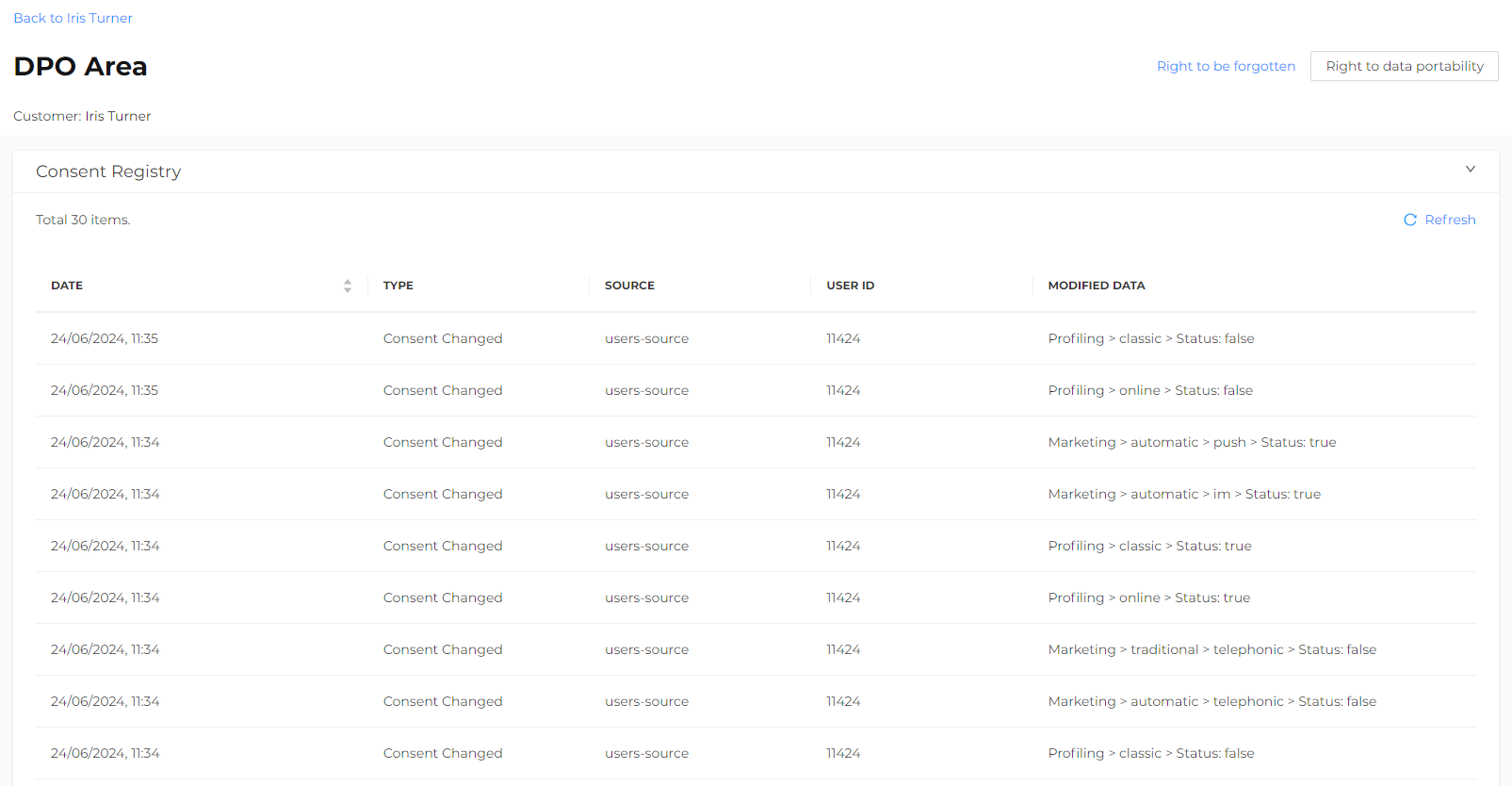Viewport: 1512px width, 786px height.
Task: Select 'Marketing > traditional > telephonic > Status: false'
Action: 1212,649
